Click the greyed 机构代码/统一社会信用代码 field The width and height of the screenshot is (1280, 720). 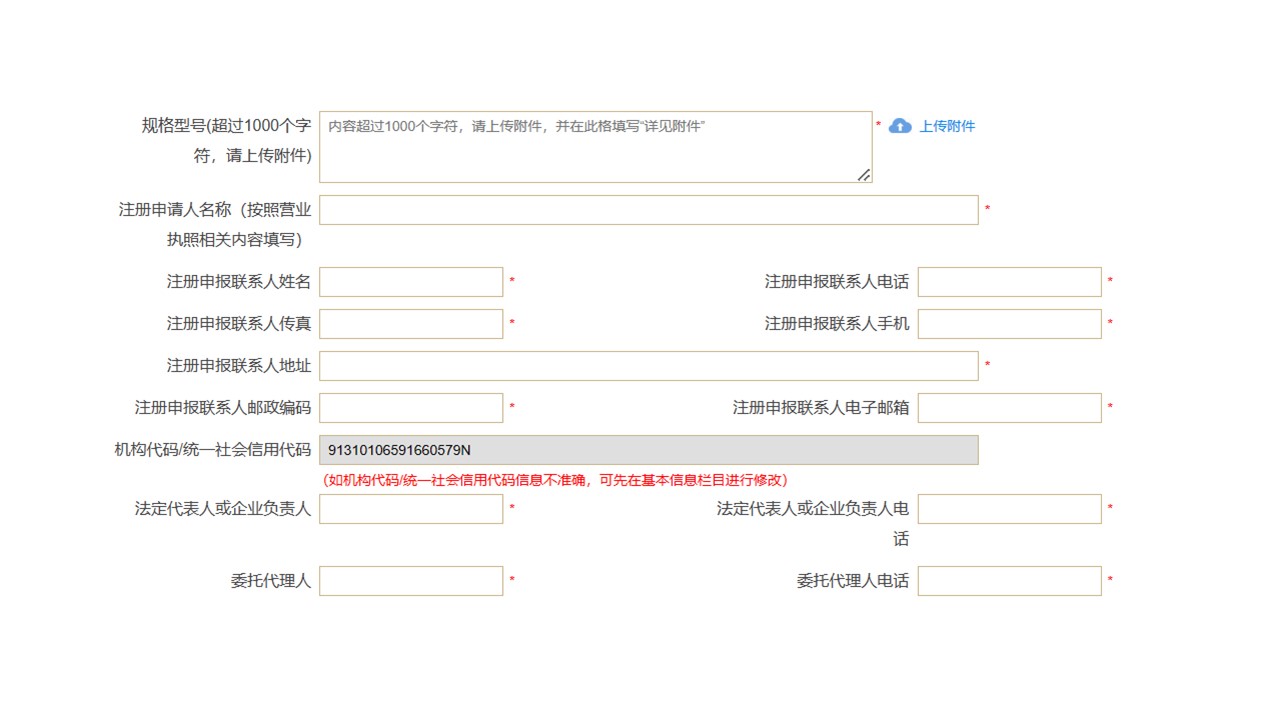pos(648,450)
